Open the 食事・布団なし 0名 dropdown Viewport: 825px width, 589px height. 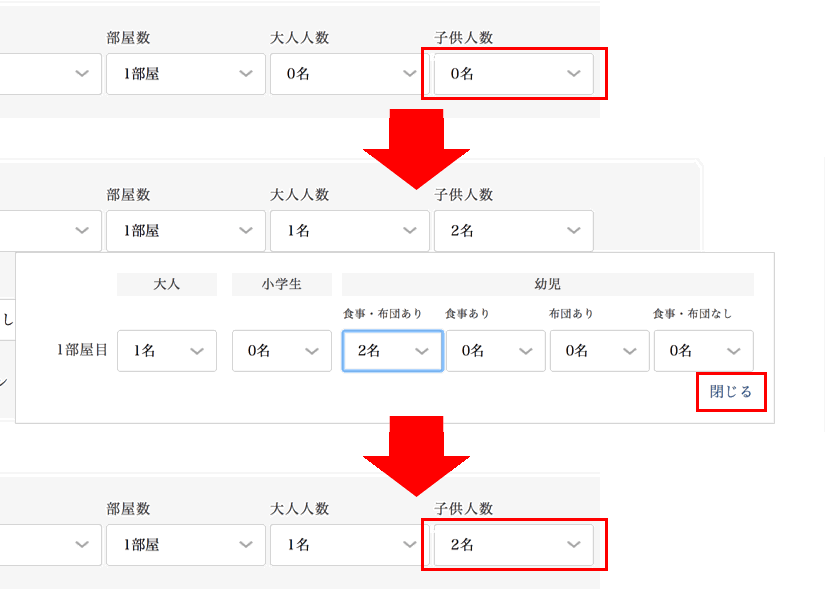pyautogui.click(x=704, y=351)
